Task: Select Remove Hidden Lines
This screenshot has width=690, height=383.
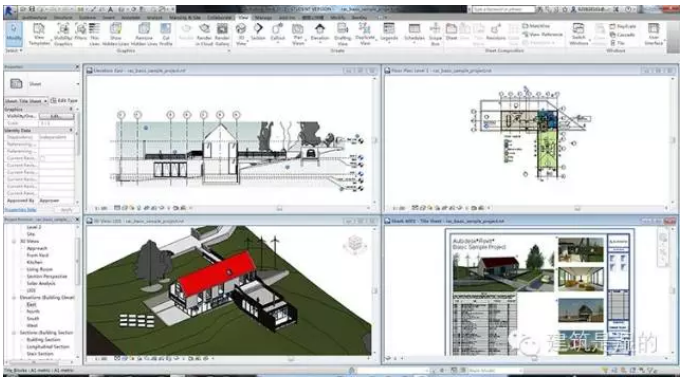Action: click(x=144, y=34)
